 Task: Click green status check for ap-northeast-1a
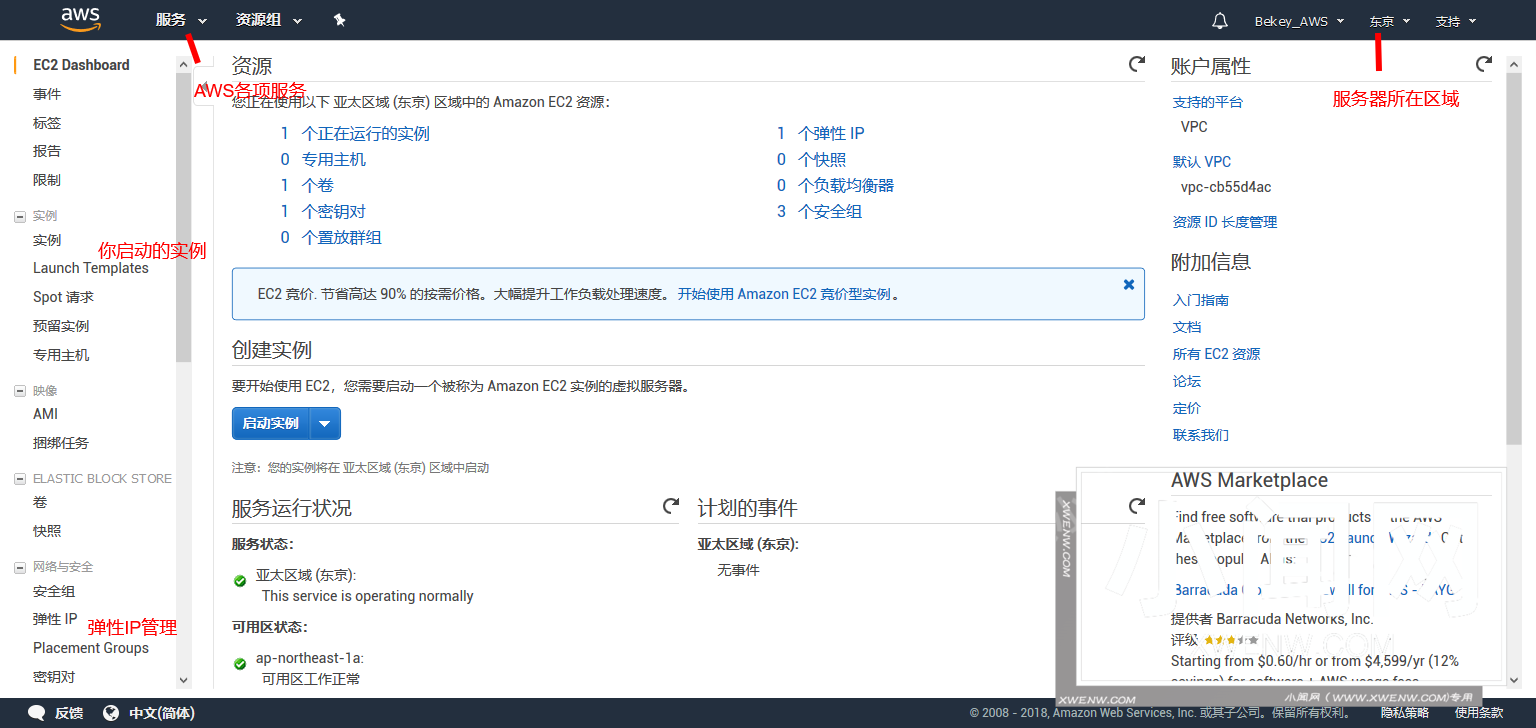coord(240,664)
